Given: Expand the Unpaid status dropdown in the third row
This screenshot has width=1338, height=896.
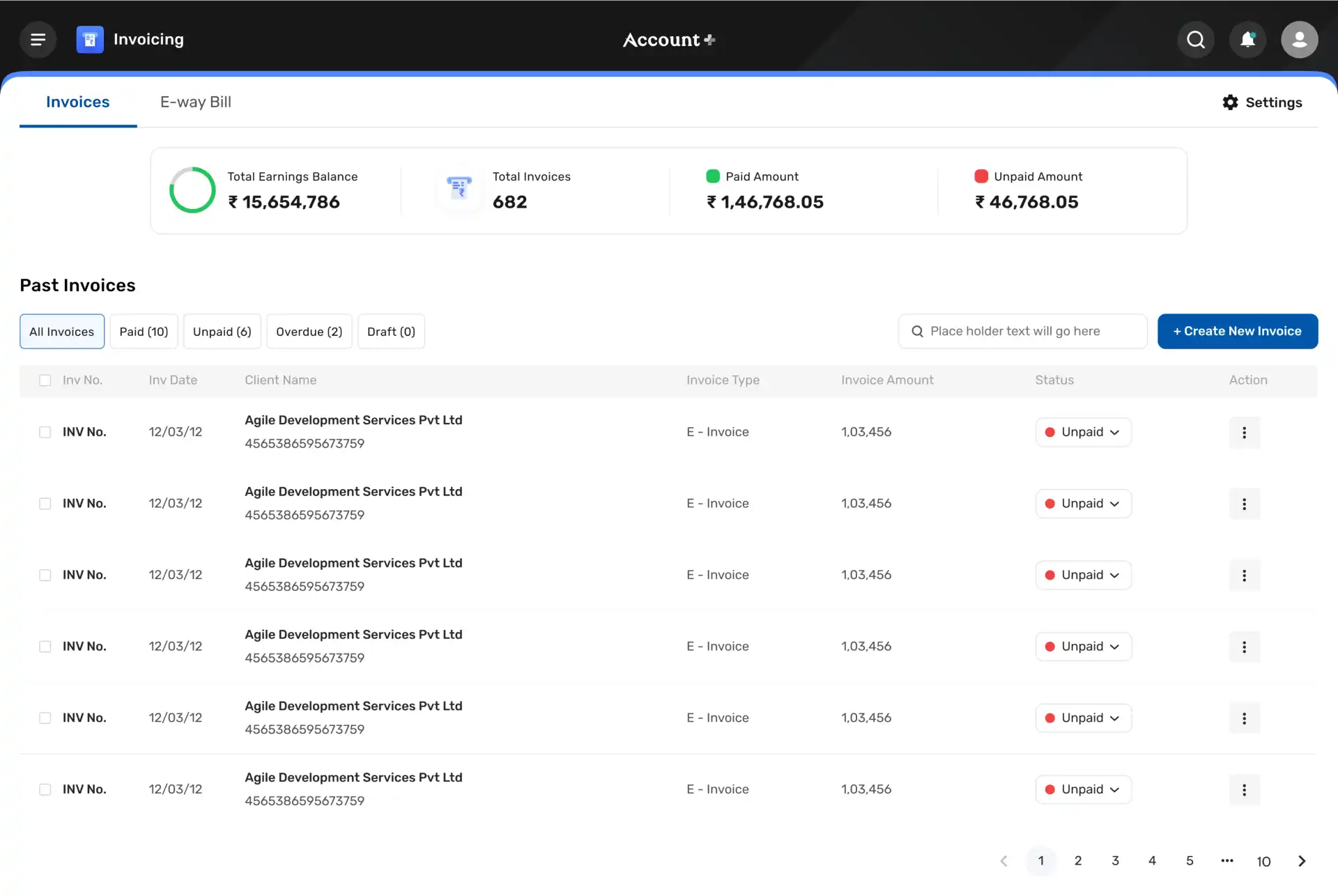Looking at the screenshot, I should coord(1083,576).
